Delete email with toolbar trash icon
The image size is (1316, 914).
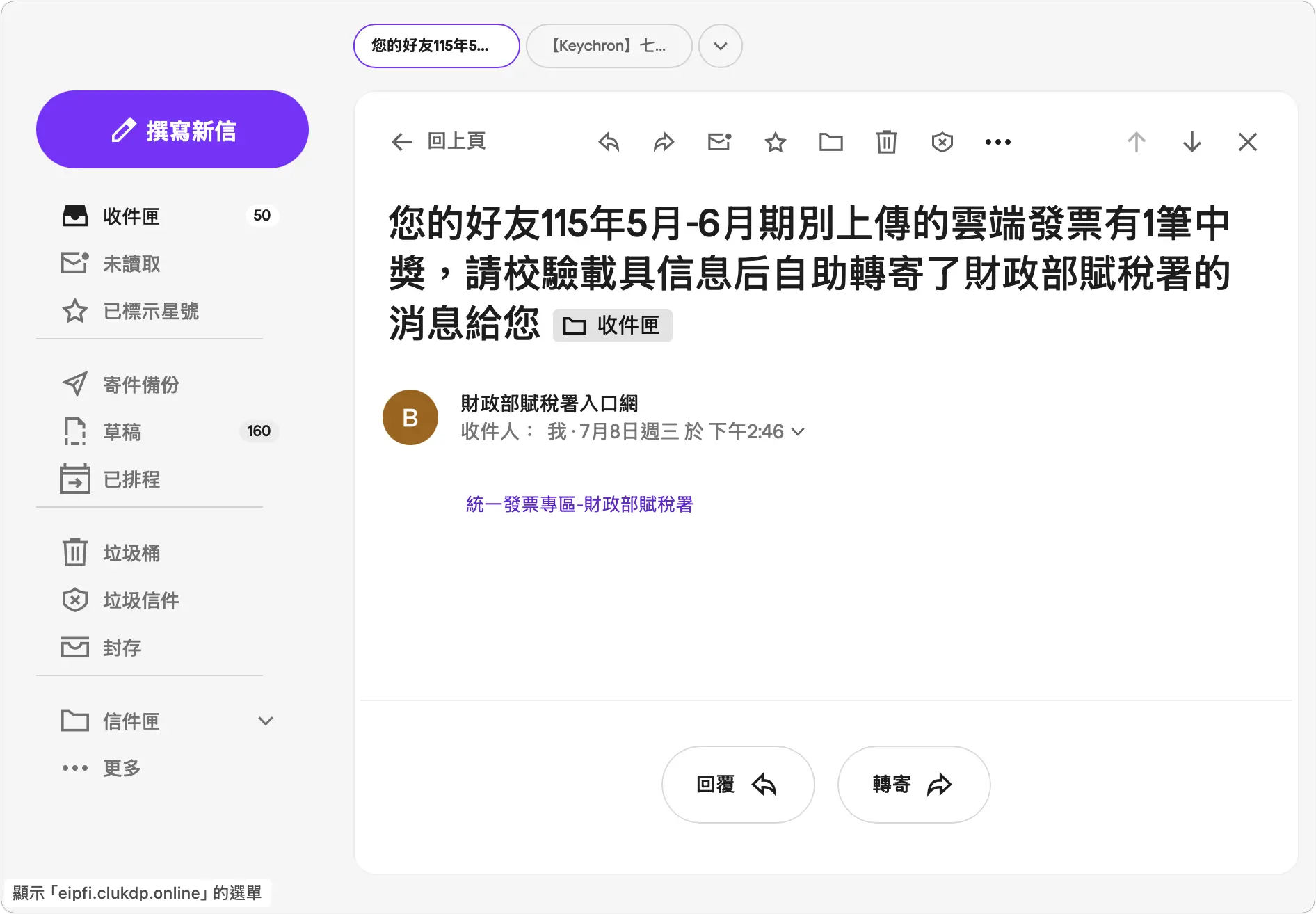887,142
